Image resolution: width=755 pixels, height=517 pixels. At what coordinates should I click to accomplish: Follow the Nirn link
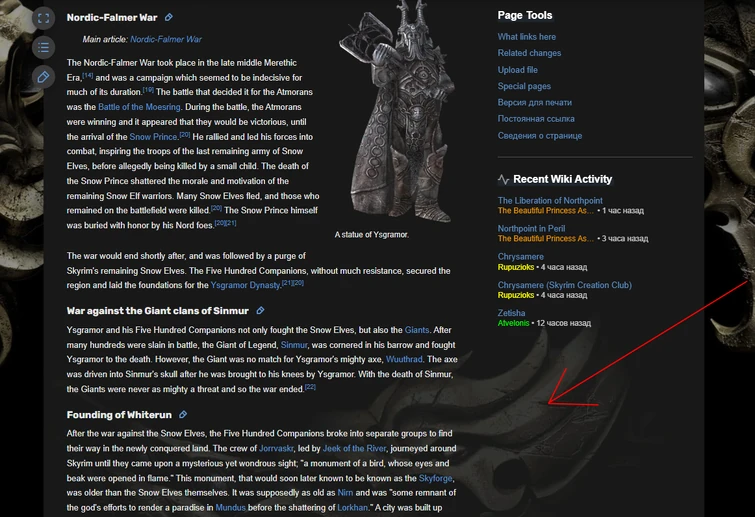(x=345, y=492)
